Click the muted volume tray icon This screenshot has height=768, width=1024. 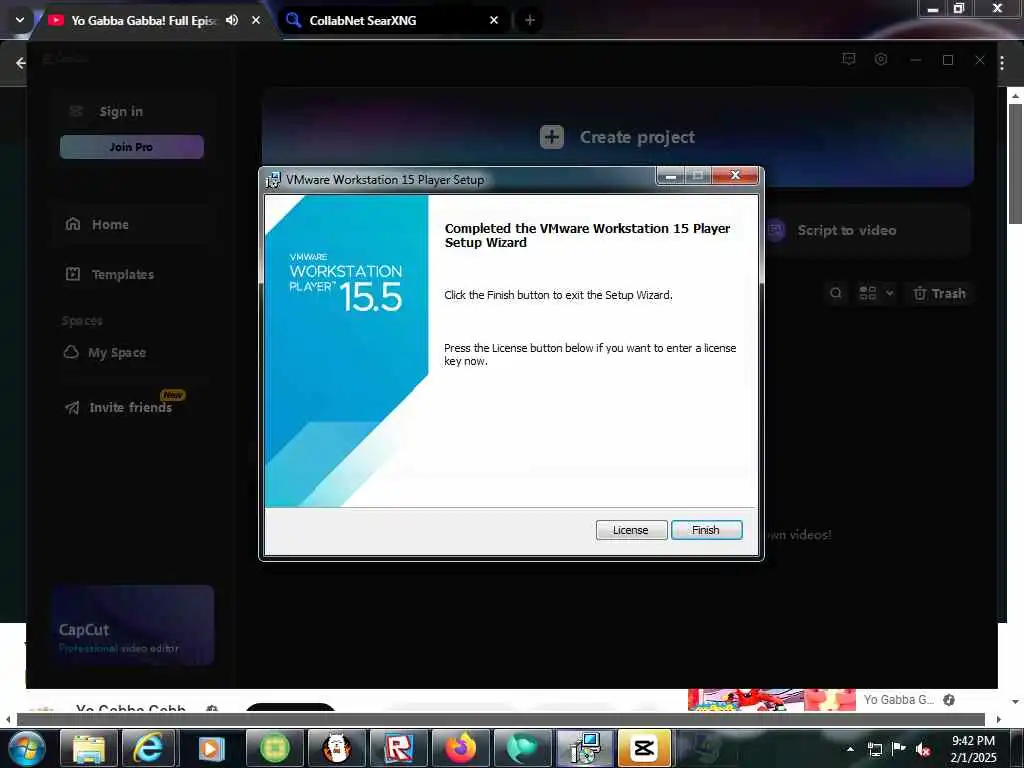[x=923, y=749]
